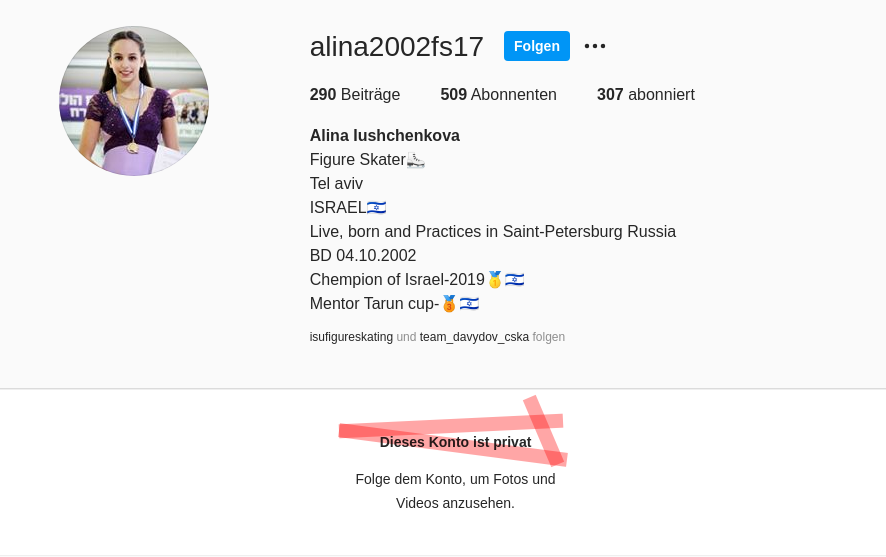Open the circular profile picture

(134, 101)
